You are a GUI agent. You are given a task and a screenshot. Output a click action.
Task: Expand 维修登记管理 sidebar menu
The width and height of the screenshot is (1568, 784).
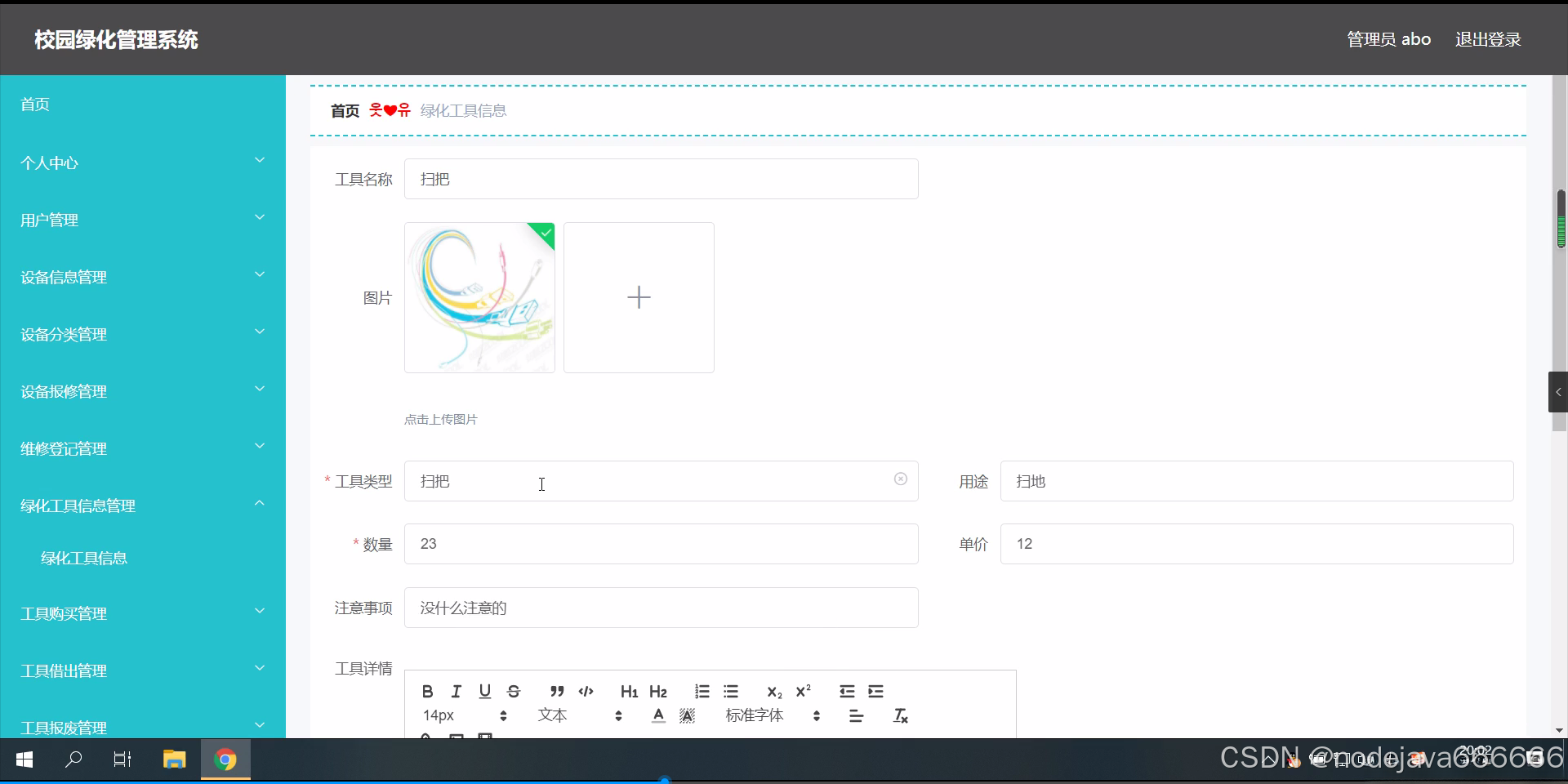pyautogui.click(x=143, y=448)
